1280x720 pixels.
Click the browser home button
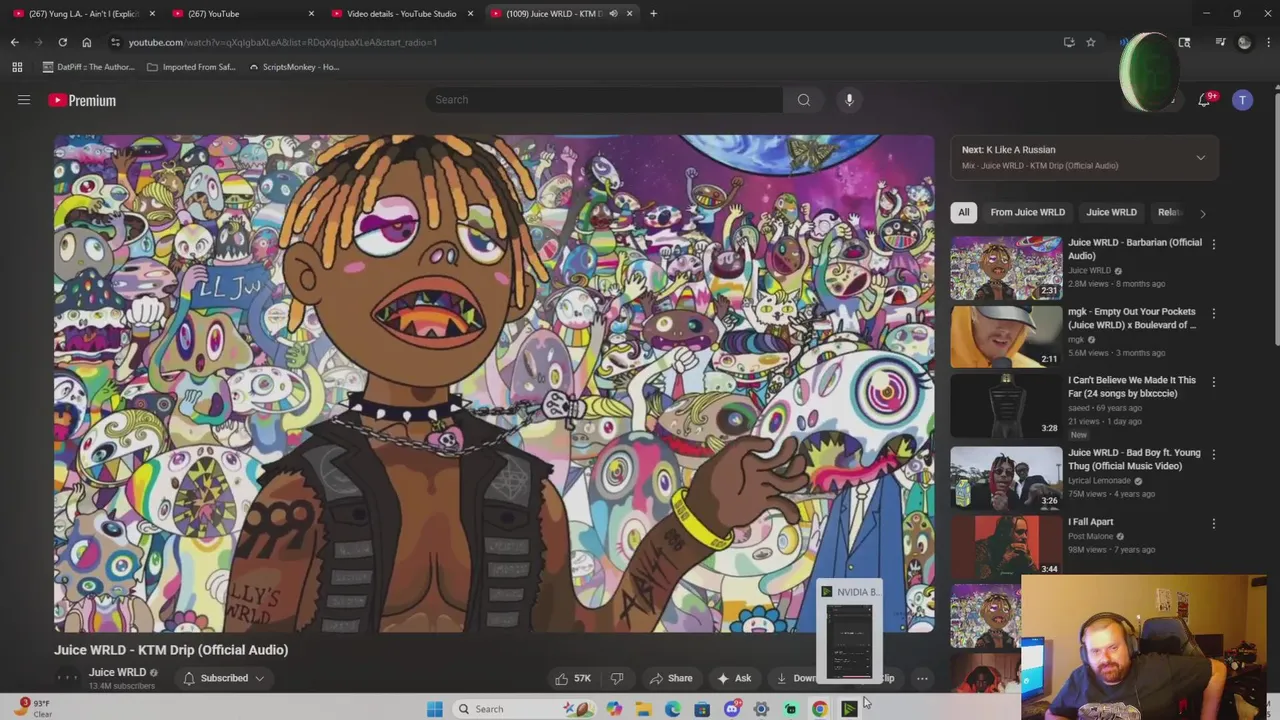point(86,42)
